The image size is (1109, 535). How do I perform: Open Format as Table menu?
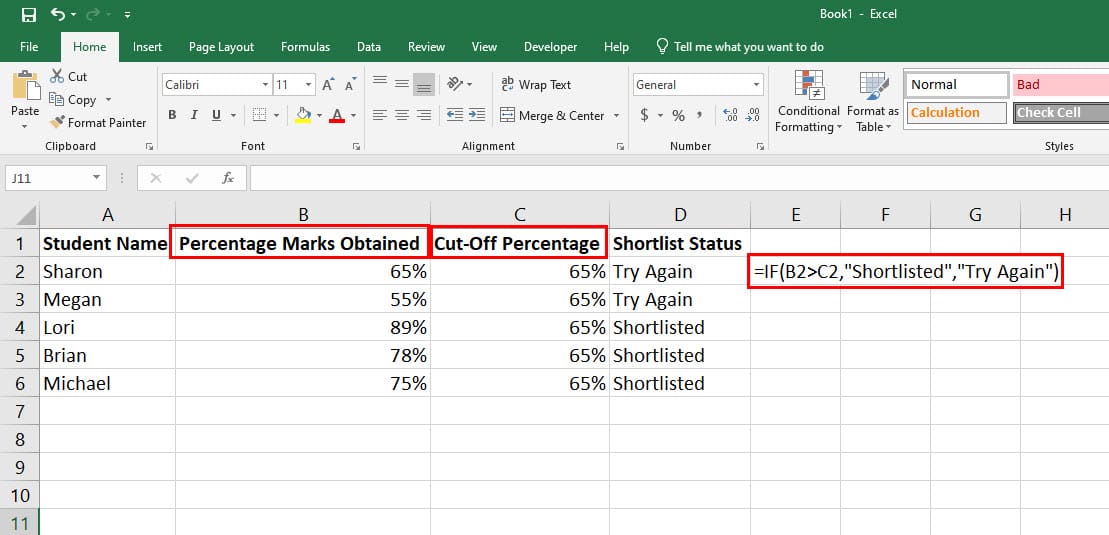point(873,101)
